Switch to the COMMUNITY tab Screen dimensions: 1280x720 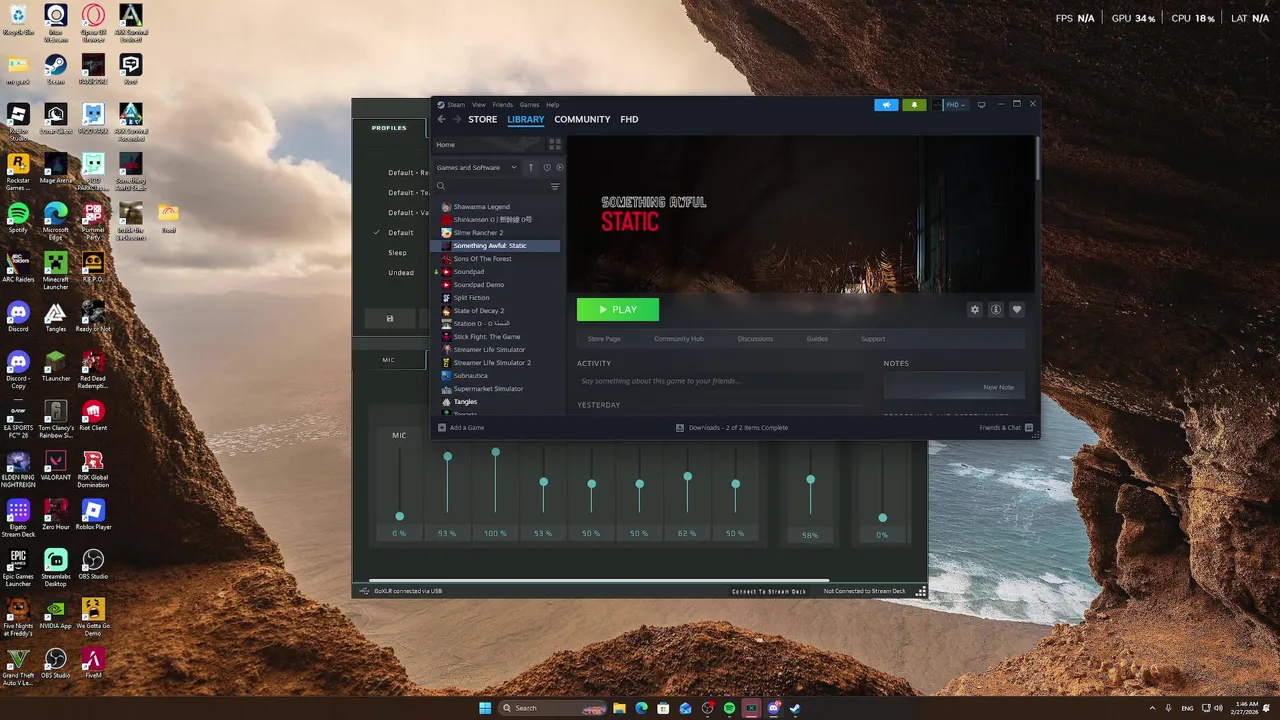click(x=582, y=119)
